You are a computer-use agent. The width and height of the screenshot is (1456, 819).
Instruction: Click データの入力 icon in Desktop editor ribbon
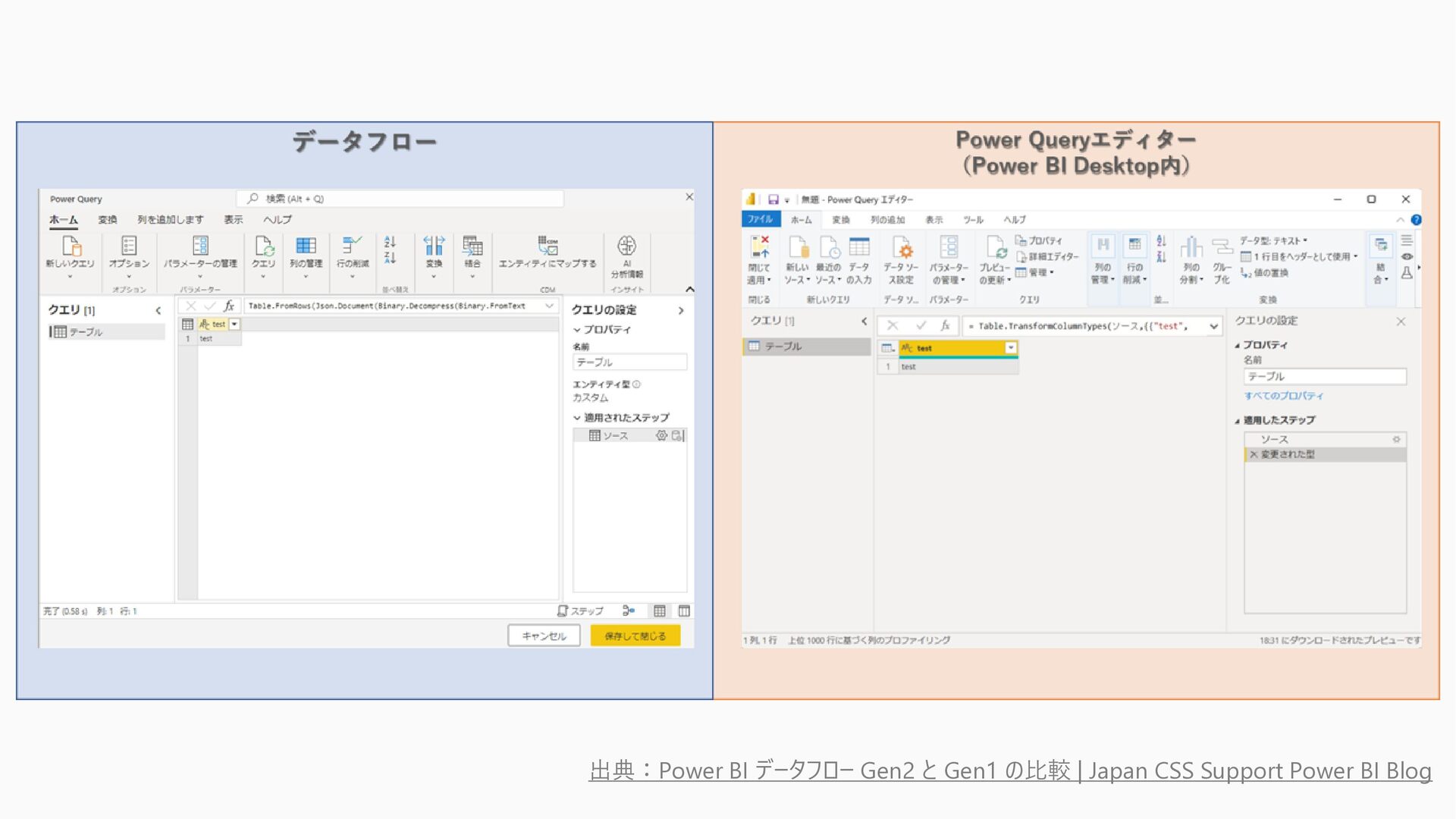[x=859, y=247]
